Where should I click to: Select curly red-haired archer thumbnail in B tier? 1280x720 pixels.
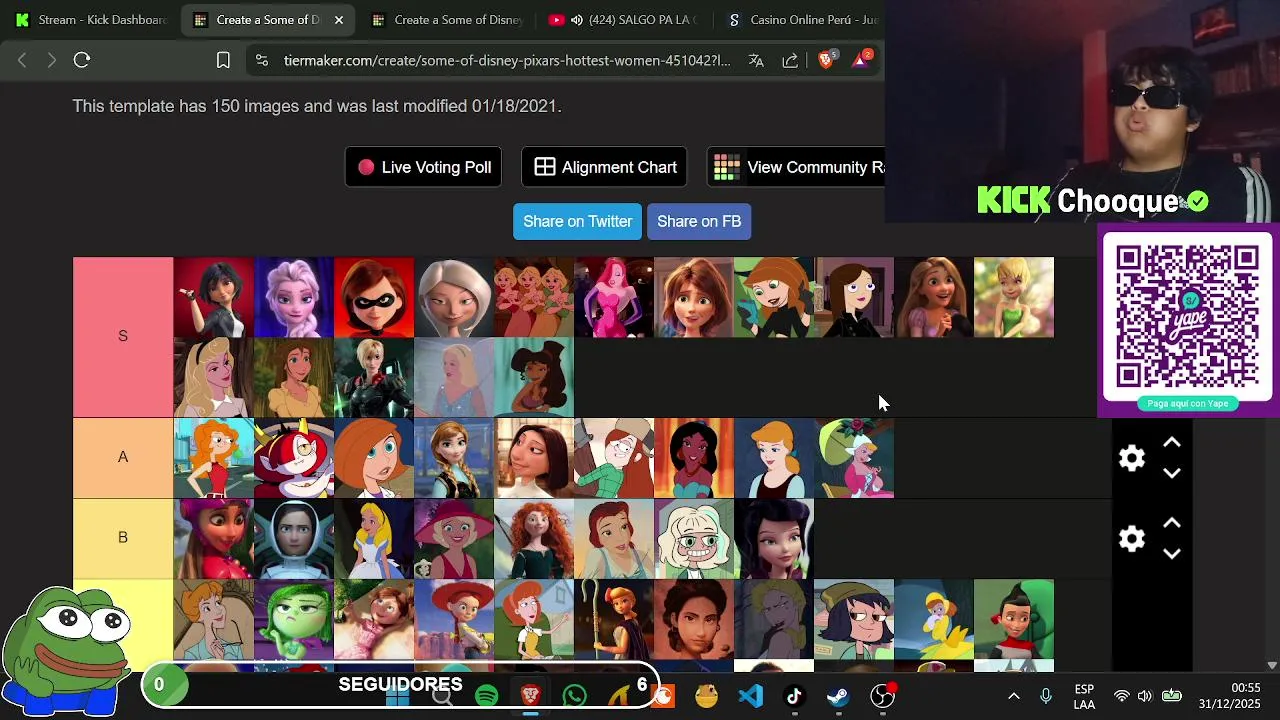coord(534,539)
